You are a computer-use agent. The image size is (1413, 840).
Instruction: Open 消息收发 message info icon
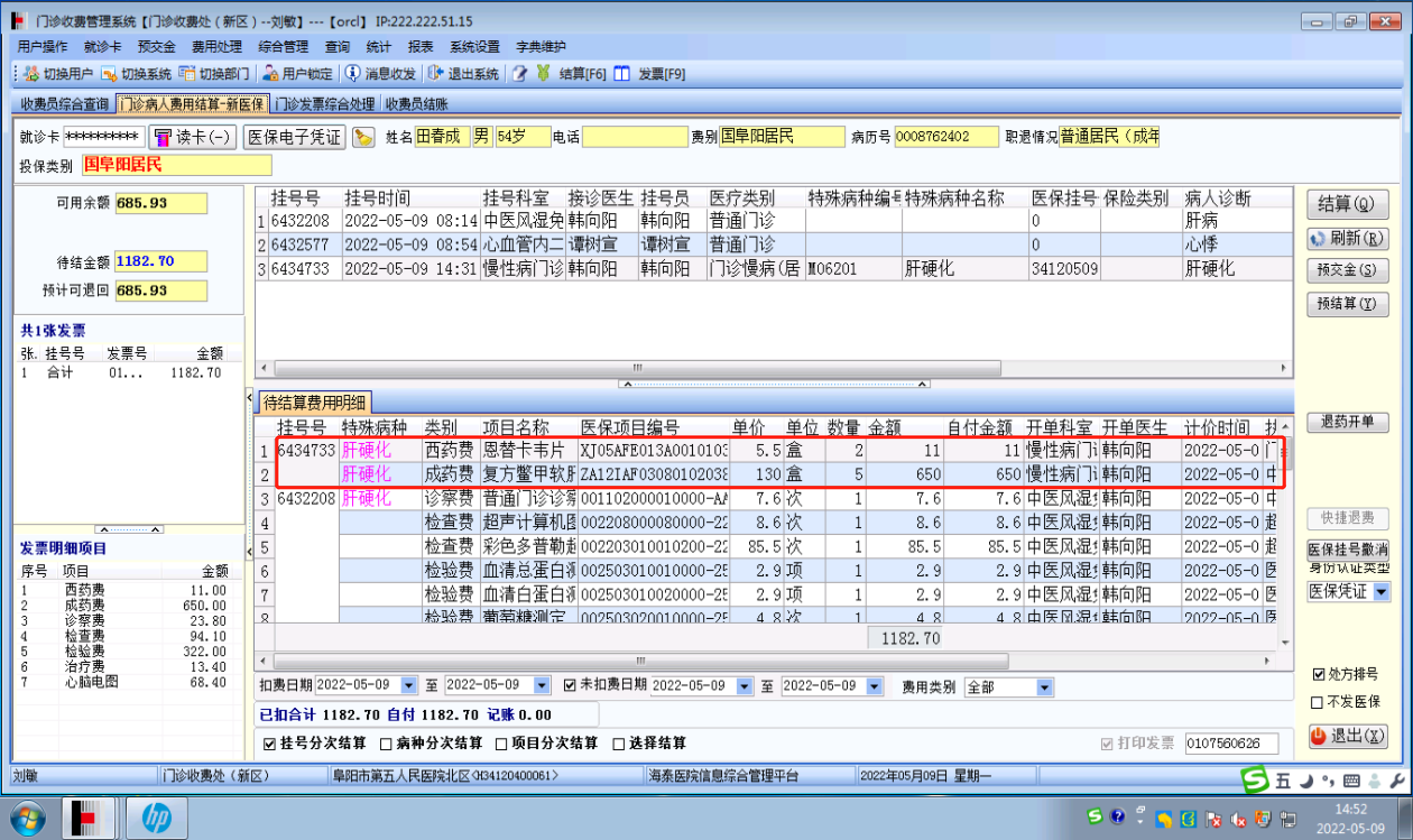point(353,73)
